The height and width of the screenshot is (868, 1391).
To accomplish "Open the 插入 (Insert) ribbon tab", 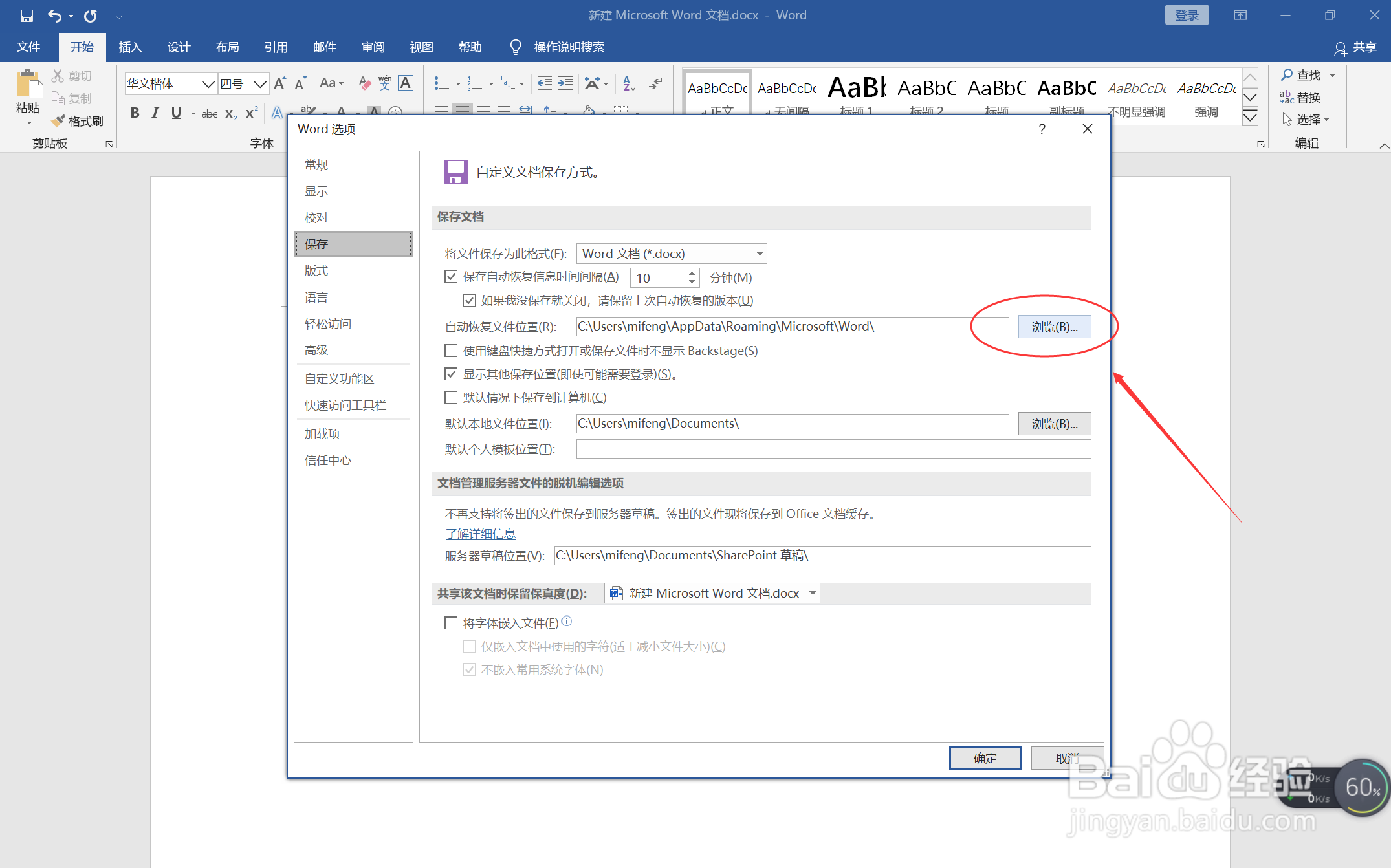I will pyautogui.click(x=130, y=47).
